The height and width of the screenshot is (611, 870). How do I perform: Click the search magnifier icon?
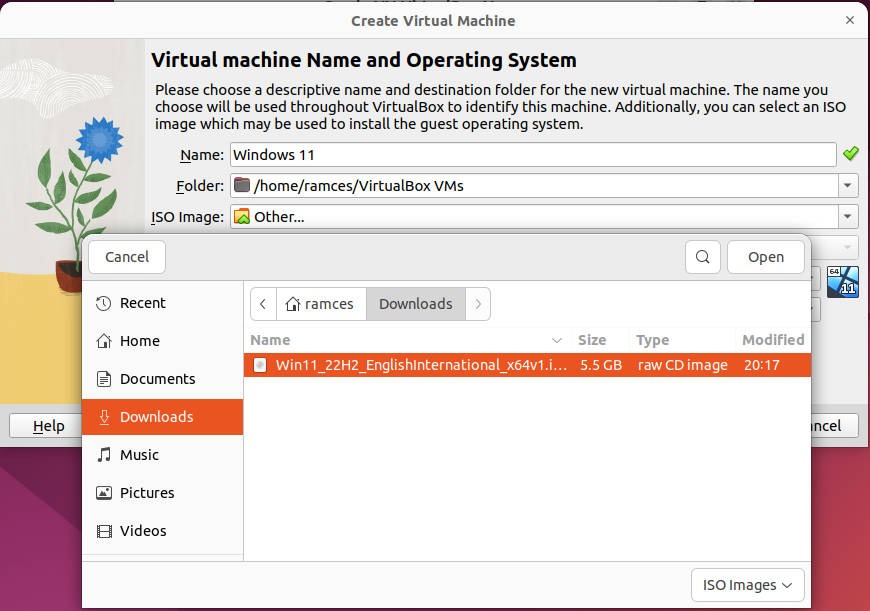702,256
